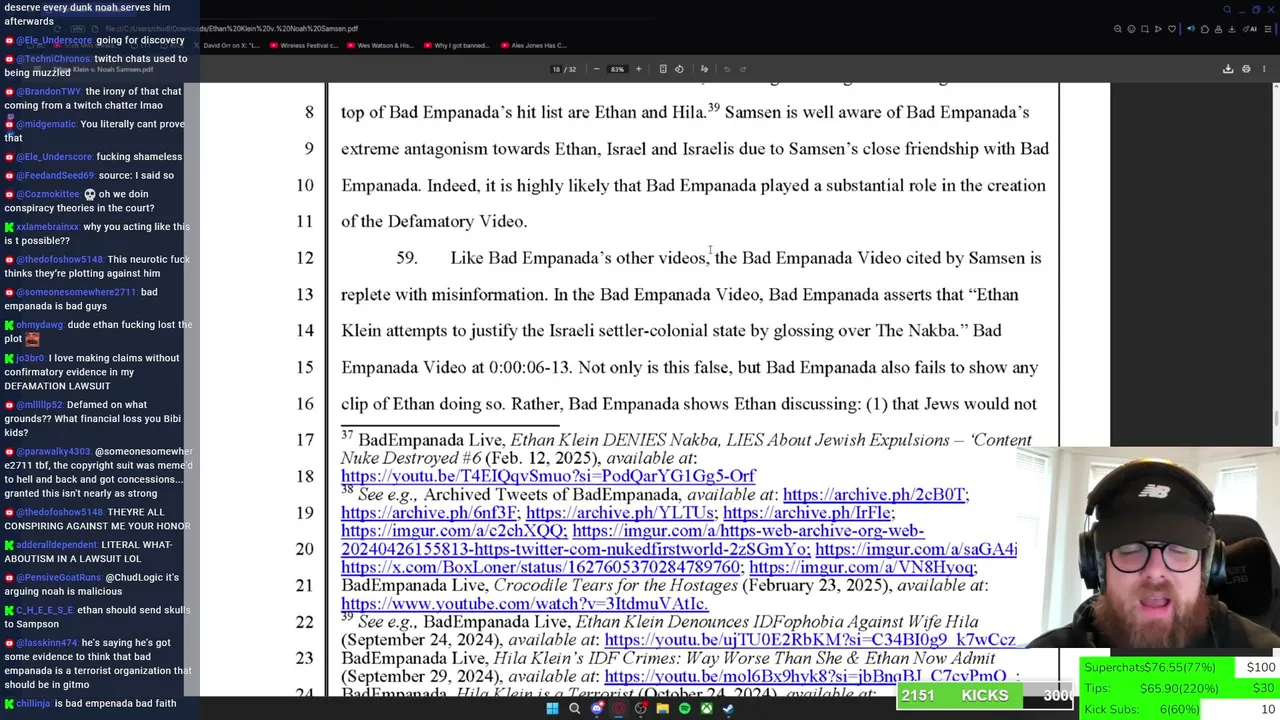Click the browser tab search magnifier
Viewport: 1280px width, 720px height.
1227,9
